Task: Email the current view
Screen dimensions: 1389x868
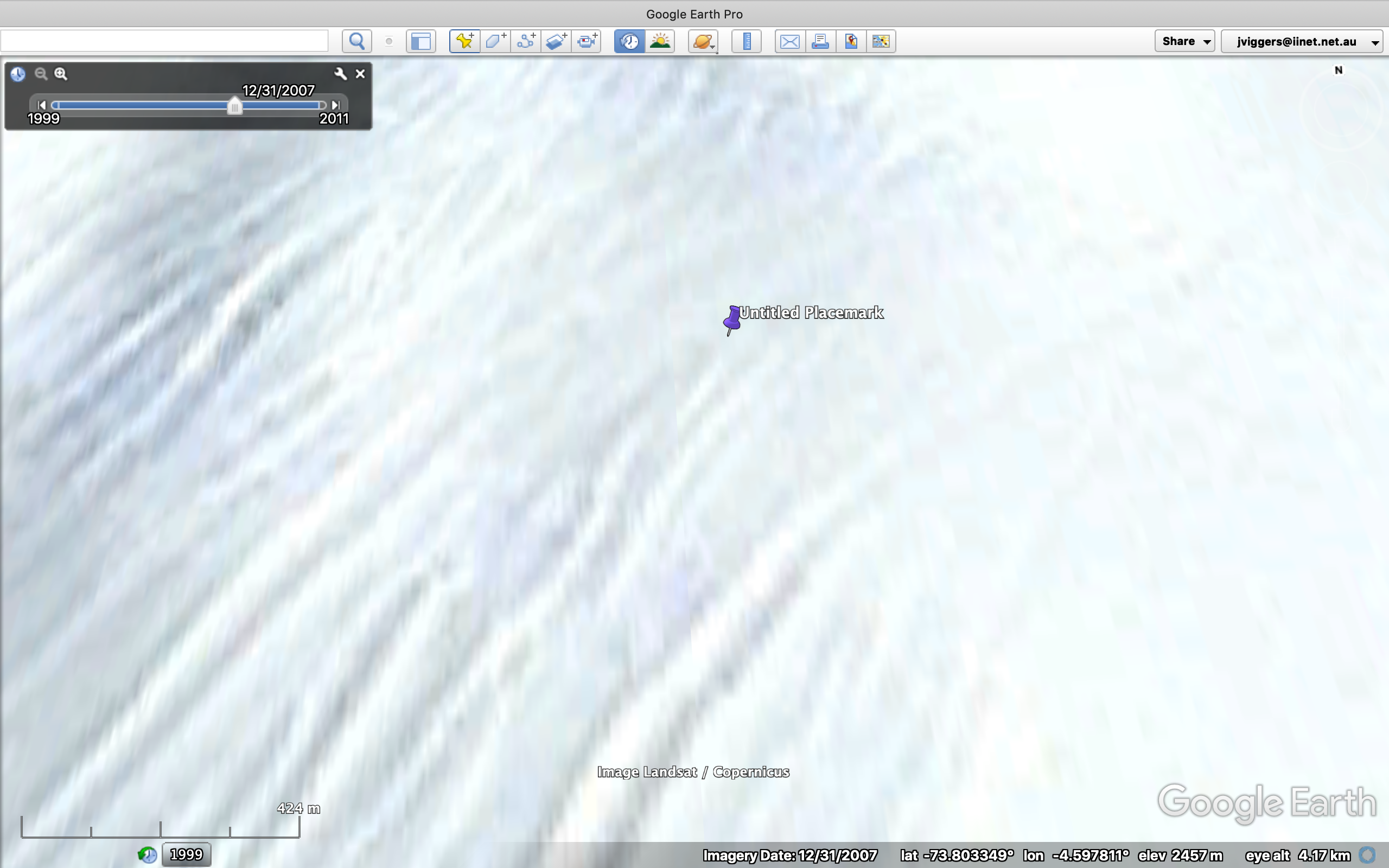Action: point(789,41)
